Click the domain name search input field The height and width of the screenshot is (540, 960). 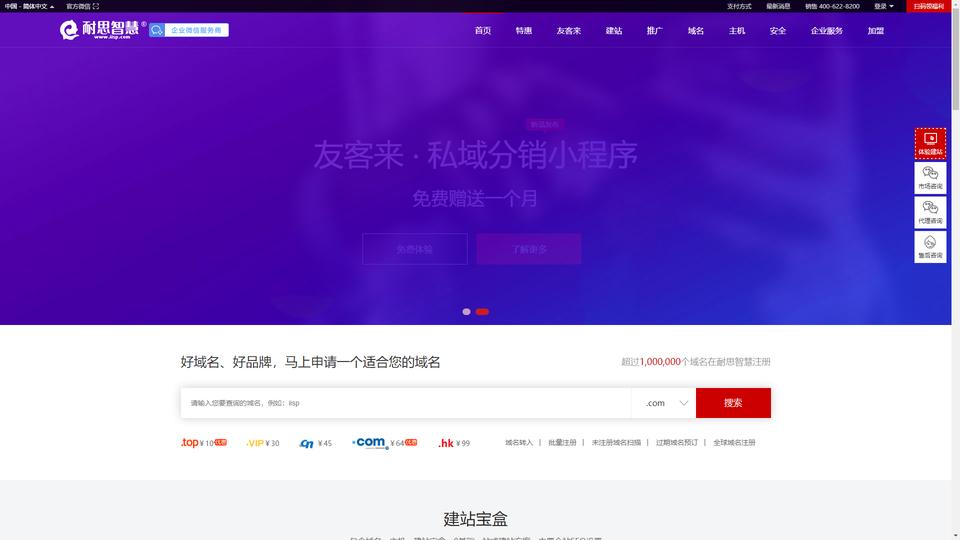click(406, 403)
